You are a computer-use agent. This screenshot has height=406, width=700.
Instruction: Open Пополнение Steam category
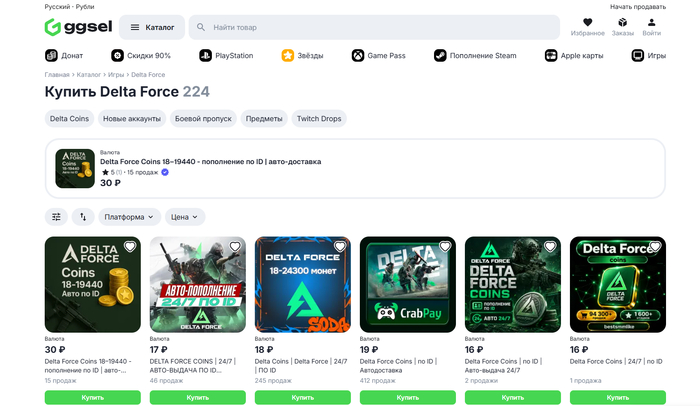[x=475, y=56]
